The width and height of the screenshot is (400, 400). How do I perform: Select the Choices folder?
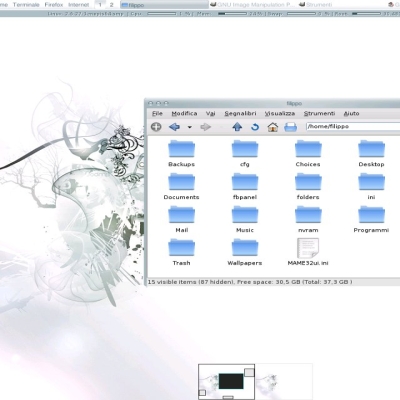pyautogui.click(x=308, y=154)
